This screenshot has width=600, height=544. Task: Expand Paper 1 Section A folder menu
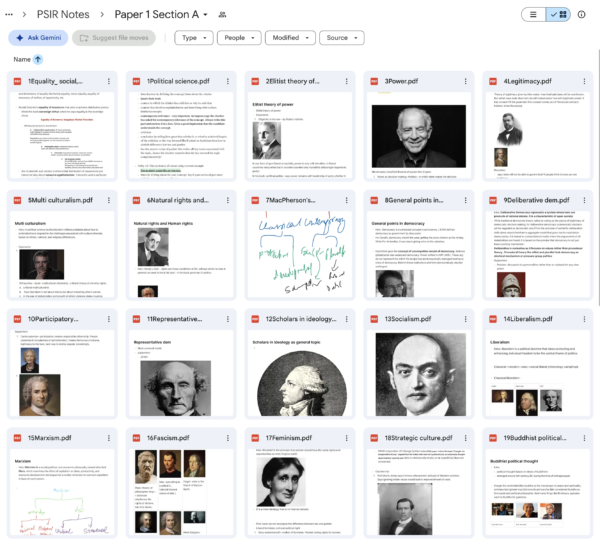coord(205,15)
